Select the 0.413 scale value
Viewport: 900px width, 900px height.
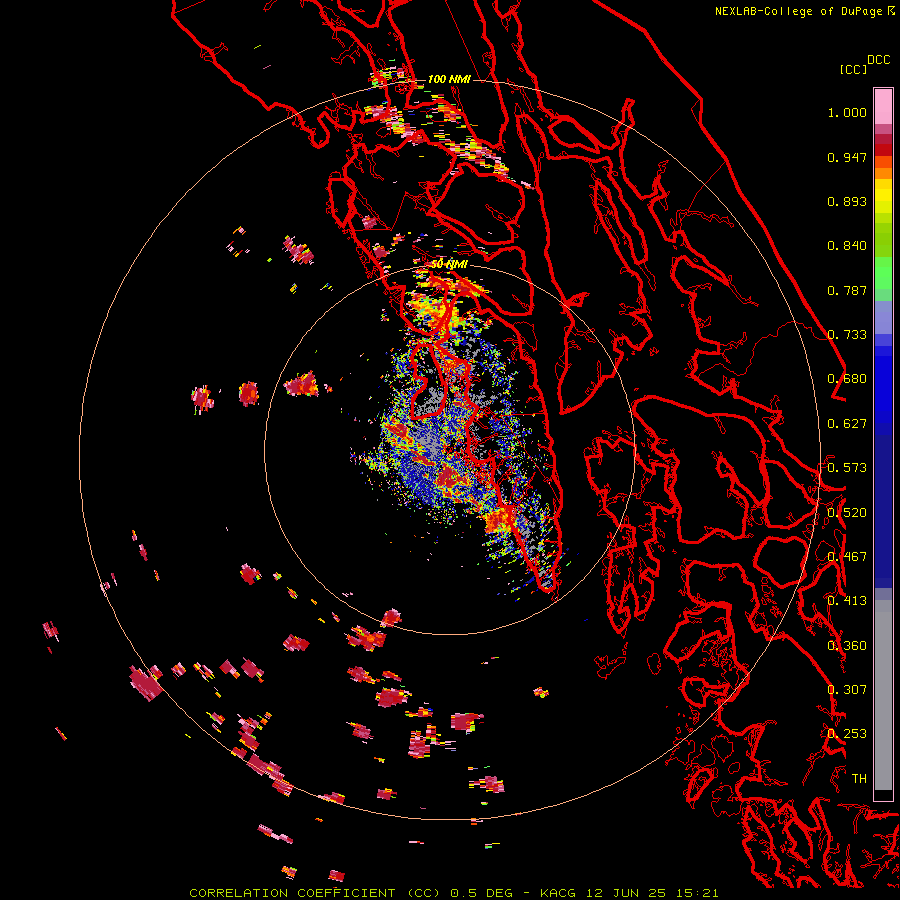tap(847, 601)
